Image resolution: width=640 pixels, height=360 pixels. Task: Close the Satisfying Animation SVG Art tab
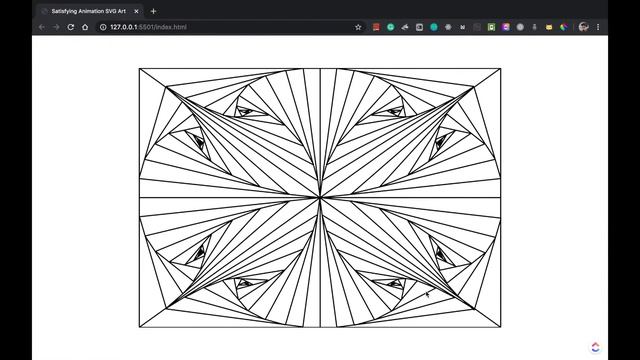pyautogui.click(x=136, y=11)
